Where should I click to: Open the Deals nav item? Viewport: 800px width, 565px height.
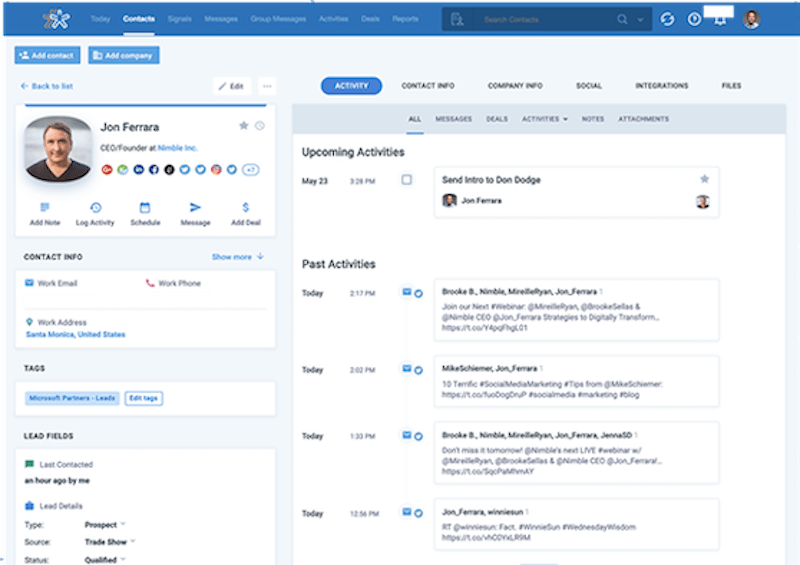pyautogui.click(x=370, y=19)
